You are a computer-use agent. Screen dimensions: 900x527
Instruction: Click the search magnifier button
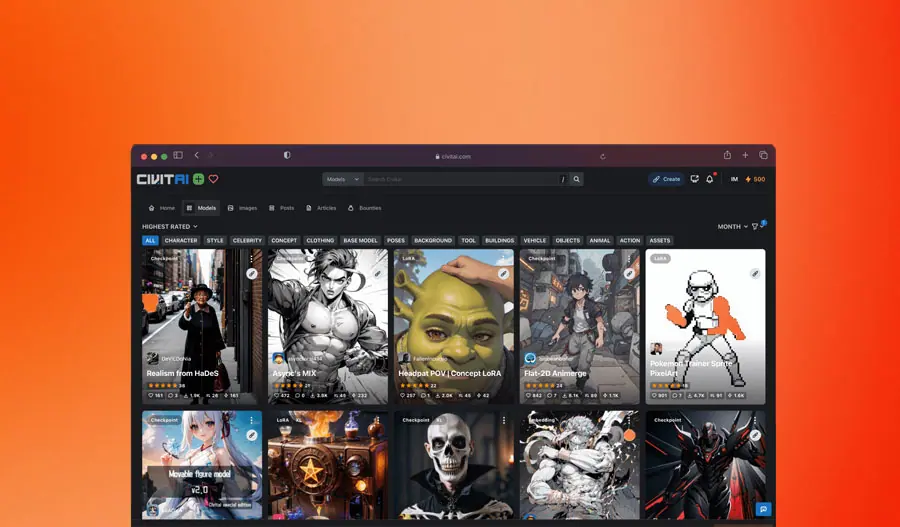(x=577, y=179)
